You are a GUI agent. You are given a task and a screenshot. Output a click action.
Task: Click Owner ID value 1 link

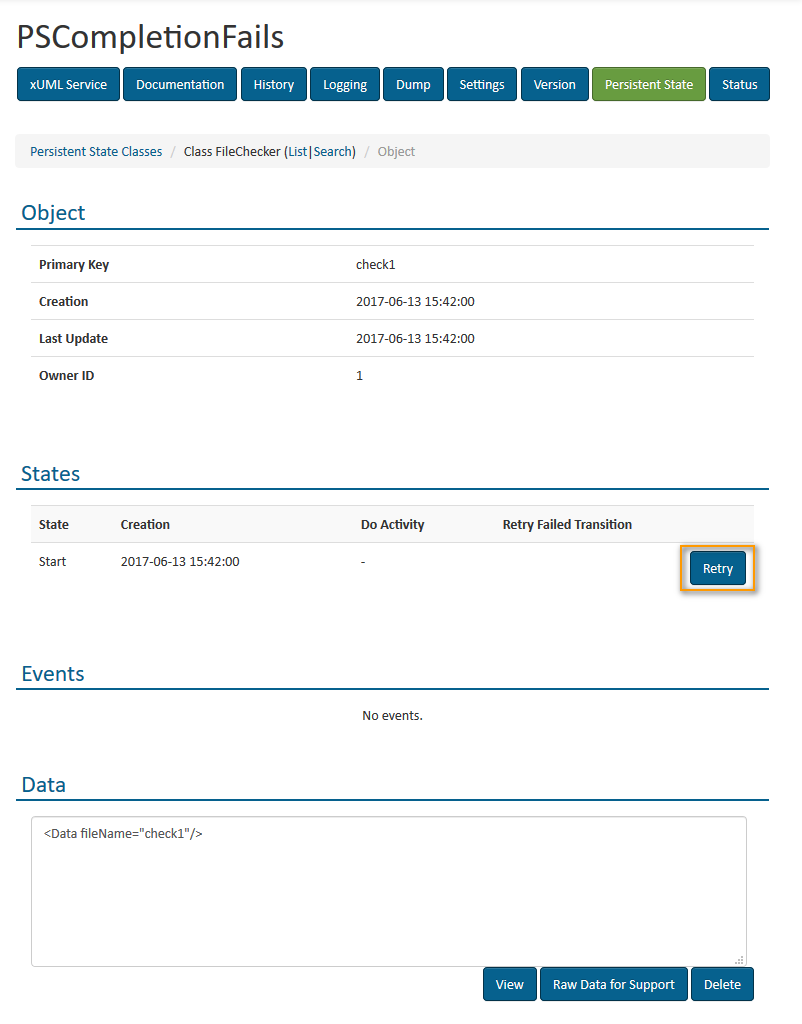(x=360, y=376)
